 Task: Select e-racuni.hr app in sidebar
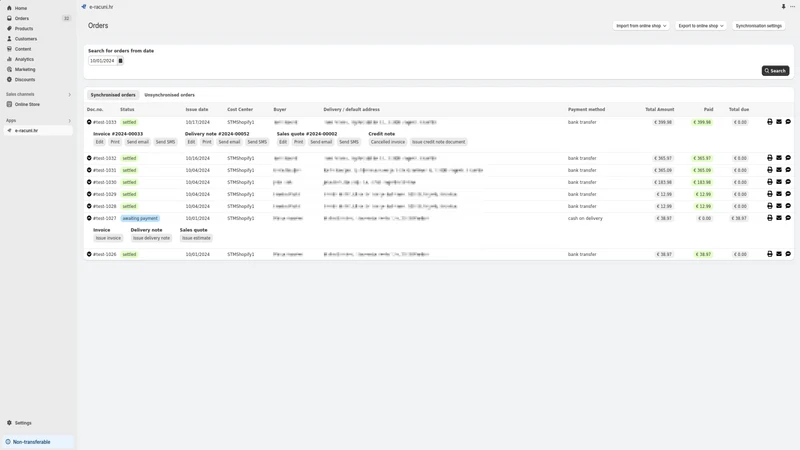(x=38, y=131)
